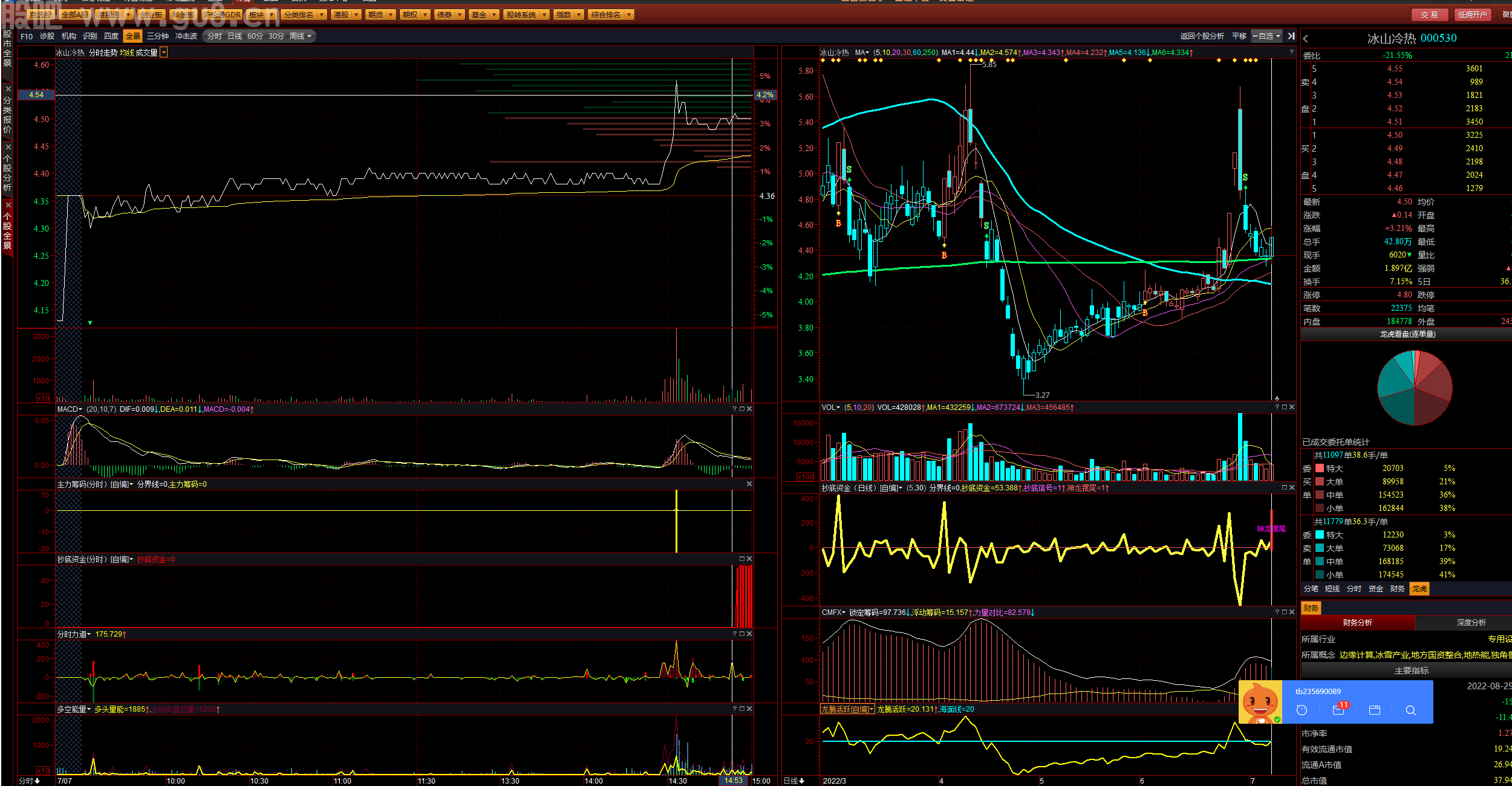Open mail icon with badge 11
Screen dimensions: 1512x786
[x=1338, y=710]
